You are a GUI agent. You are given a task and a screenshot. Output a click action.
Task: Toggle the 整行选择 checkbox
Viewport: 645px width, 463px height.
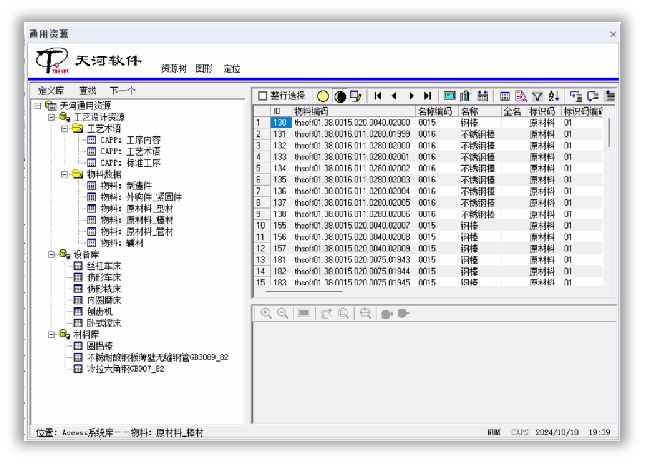click(262, 96)
